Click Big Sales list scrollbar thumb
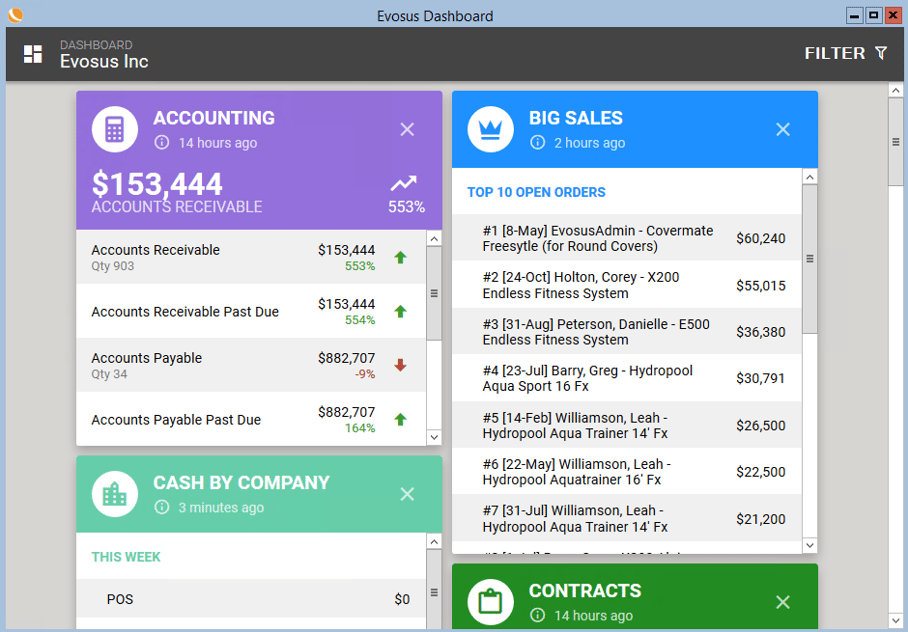The image size is (908, 632). (x=810, y=259)
